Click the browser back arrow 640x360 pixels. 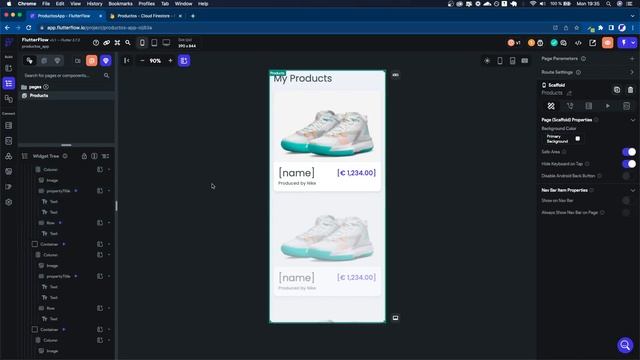[x=7, y=28]
